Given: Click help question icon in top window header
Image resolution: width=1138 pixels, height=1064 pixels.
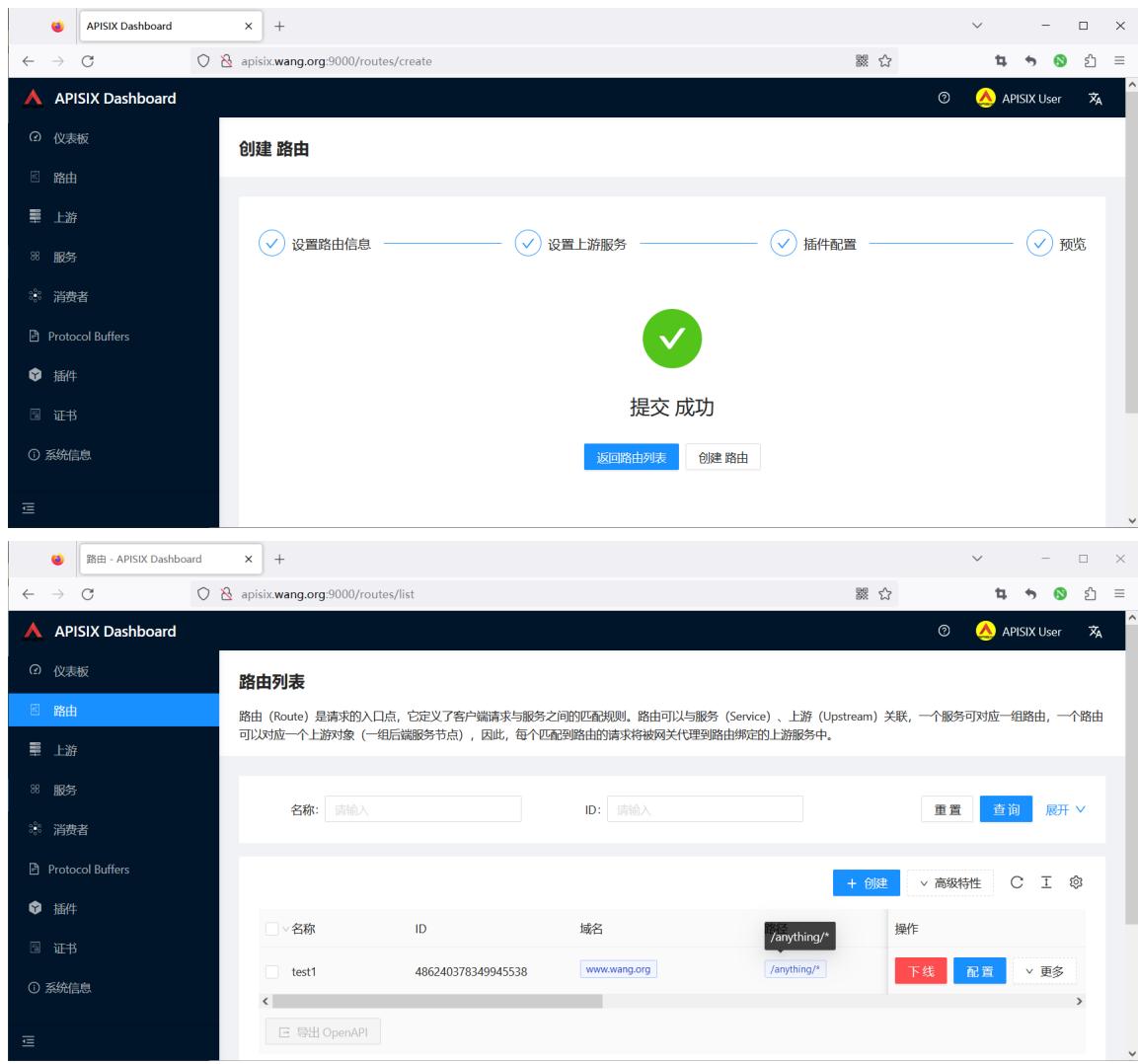Looking at the screenshot, I should (x=944, y=98).
